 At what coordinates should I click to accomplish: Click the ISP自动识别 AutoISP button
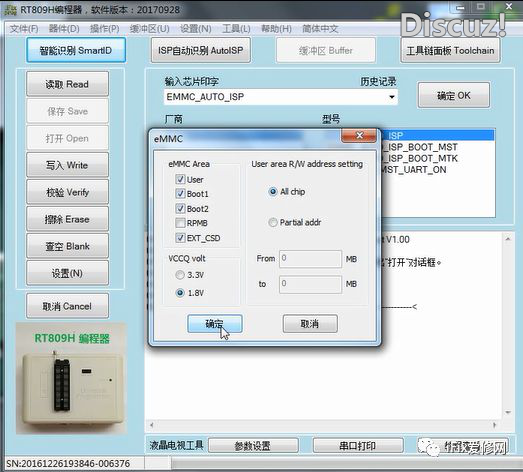click(200, 50)
